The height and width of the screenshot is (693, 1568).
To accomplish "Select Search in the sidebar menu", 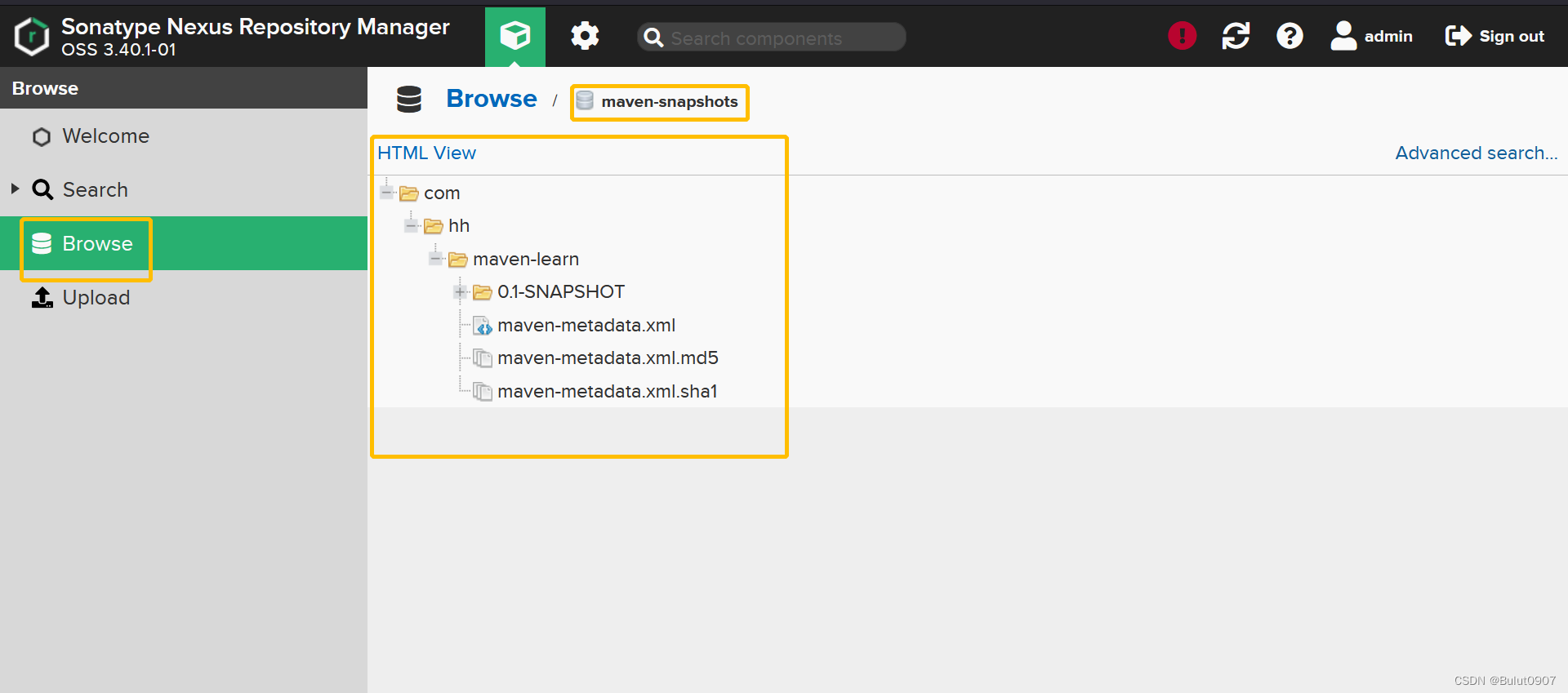I will (184, 189).
